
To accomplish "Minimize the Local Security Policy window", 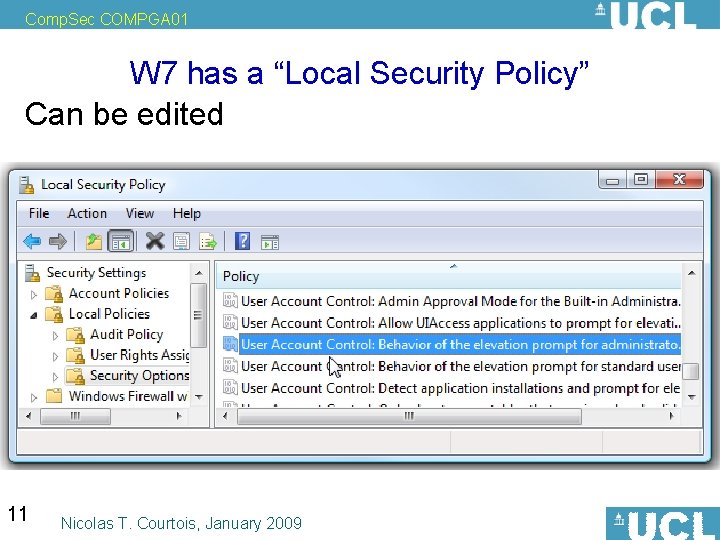I will pos(613,180).
